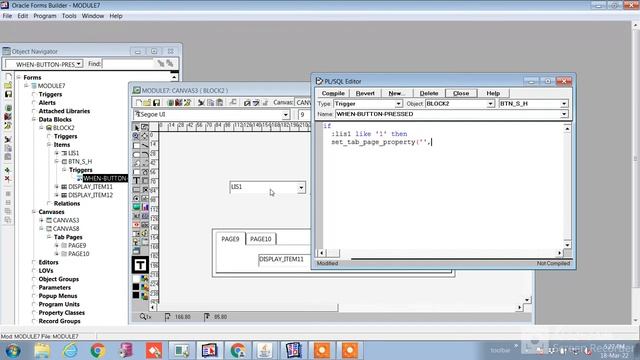This screenshot has height=360, width=640.
Task: Click the Windows Start button
Action: [13, 351]
